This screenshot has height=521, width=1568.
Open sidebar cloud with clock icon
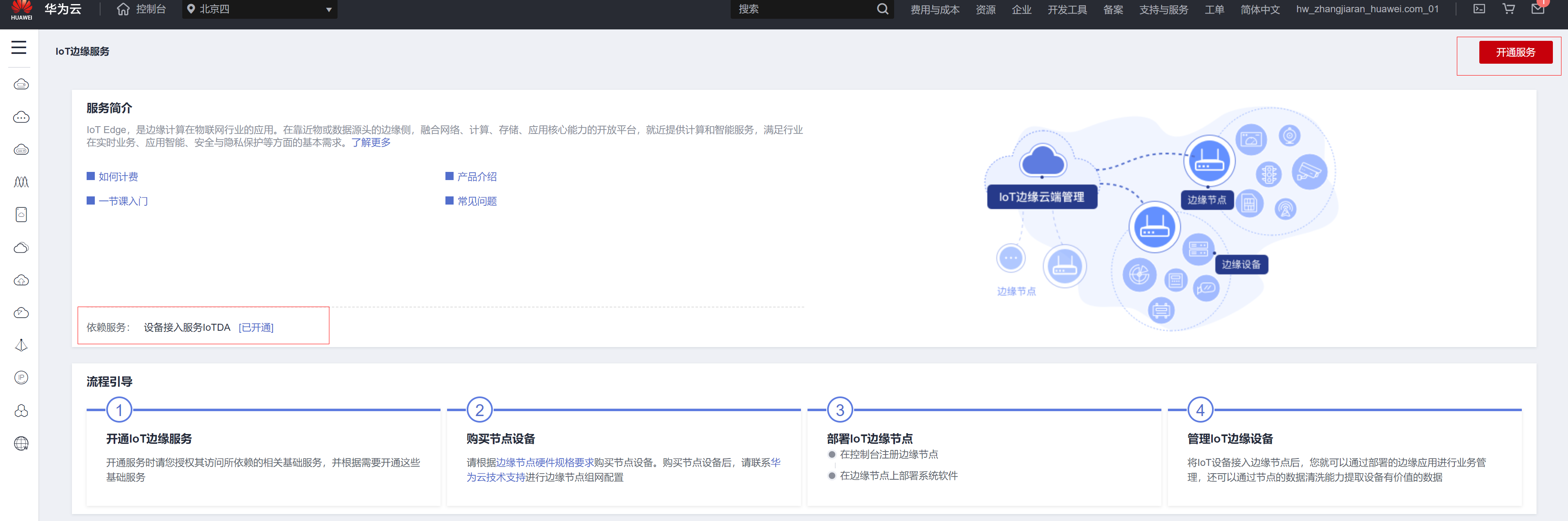21,312
